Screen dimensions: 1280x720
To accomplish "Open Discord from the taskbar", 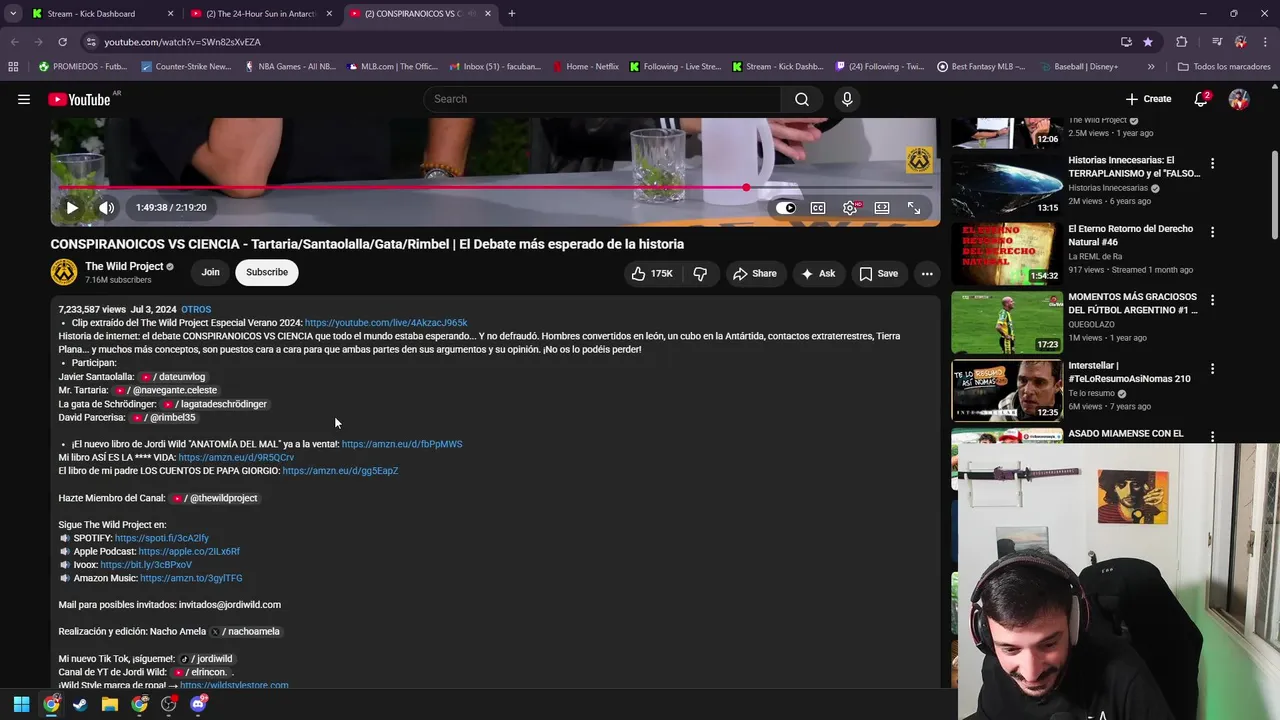I will [198, 704].
